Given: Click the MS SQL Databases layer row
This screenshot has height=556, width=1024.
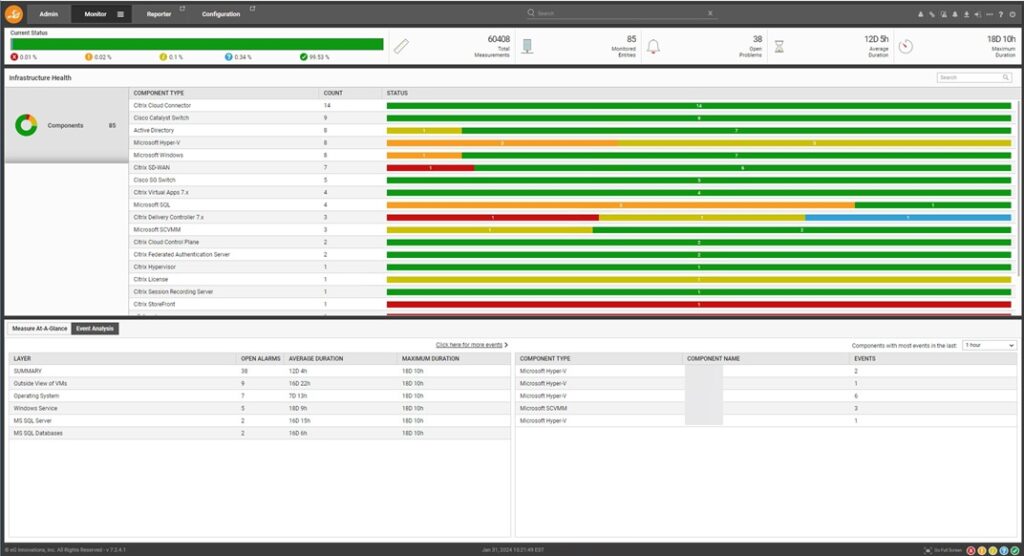Looking at the screenshot, I should (x=259, y=433).
